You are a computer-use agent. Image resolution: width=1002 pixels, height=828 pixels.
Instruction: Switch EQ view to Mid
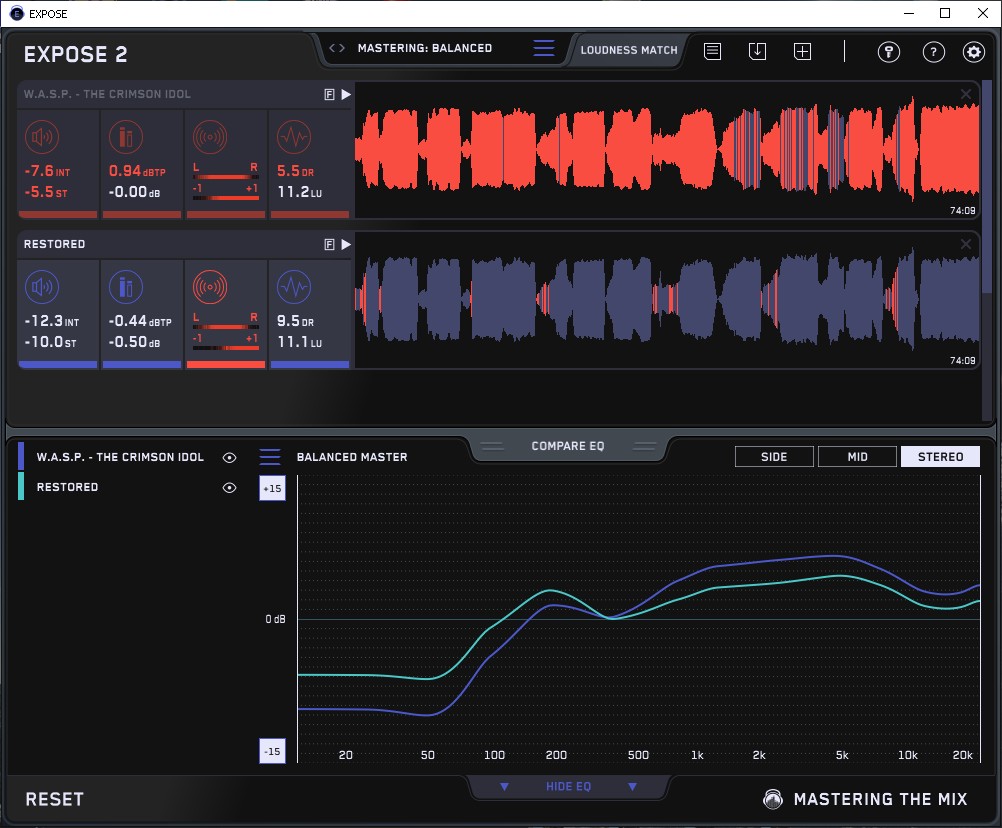pos(857,457)
